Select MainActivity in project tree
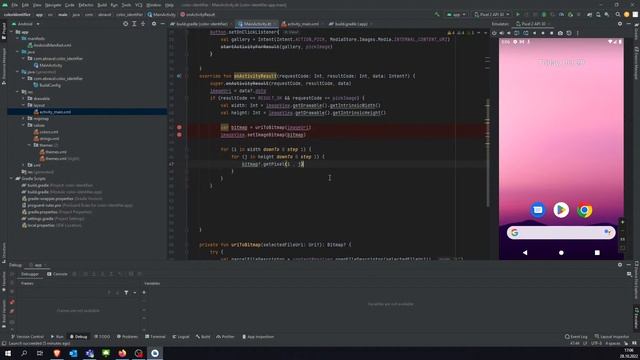The image size is (640, 360). 48,65
